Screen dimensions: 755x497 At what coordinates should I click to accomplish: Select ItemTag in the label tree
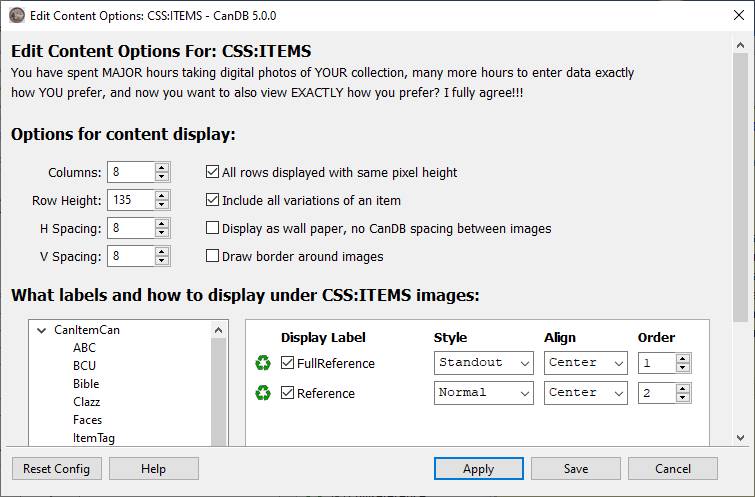click(94, 438)
